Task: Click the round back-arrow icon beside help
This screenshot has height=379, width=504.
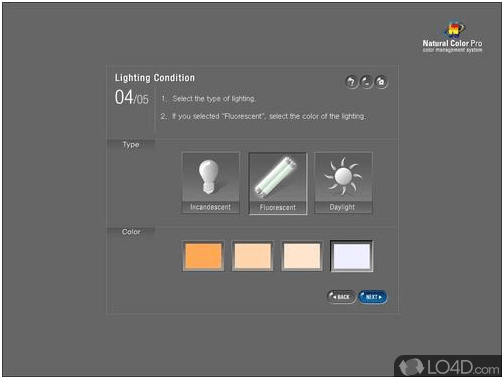Action: (366, 82)
